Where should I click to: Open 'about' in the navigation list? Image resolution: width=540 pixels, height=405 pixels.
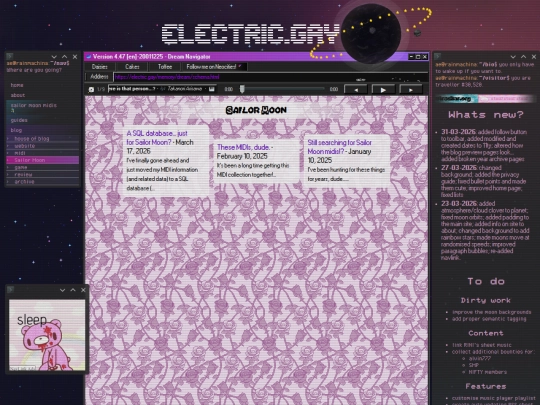pos(18,95)
